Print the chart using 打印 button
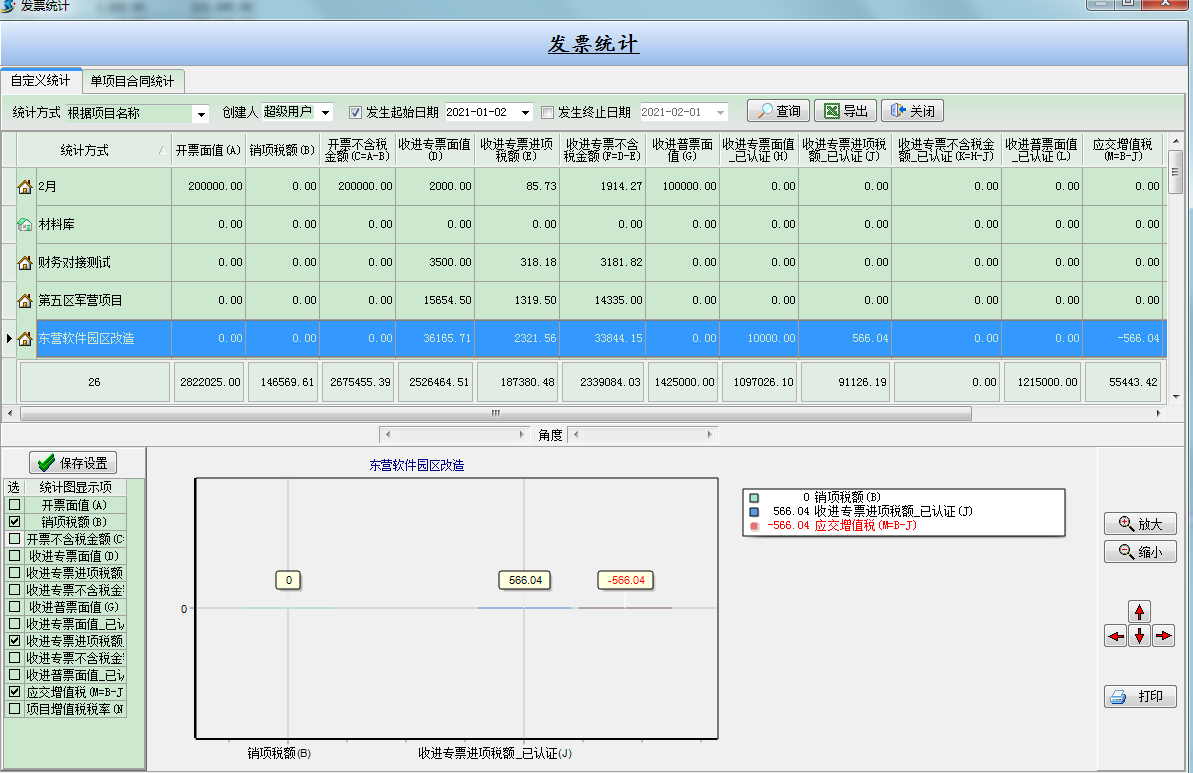This screenshot has height=773, width=1193. click(1140, 697)
